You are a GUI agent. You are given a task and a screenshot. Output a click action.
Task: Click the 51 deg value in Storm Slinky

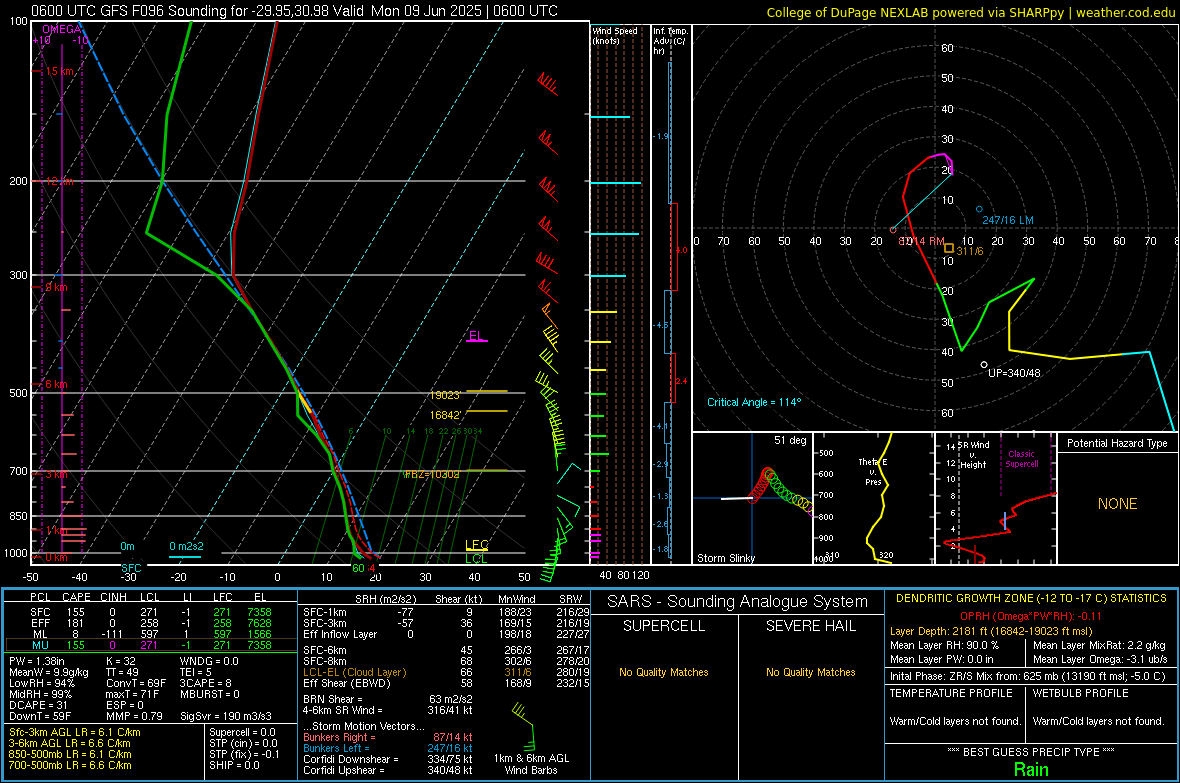click(790, 440)
